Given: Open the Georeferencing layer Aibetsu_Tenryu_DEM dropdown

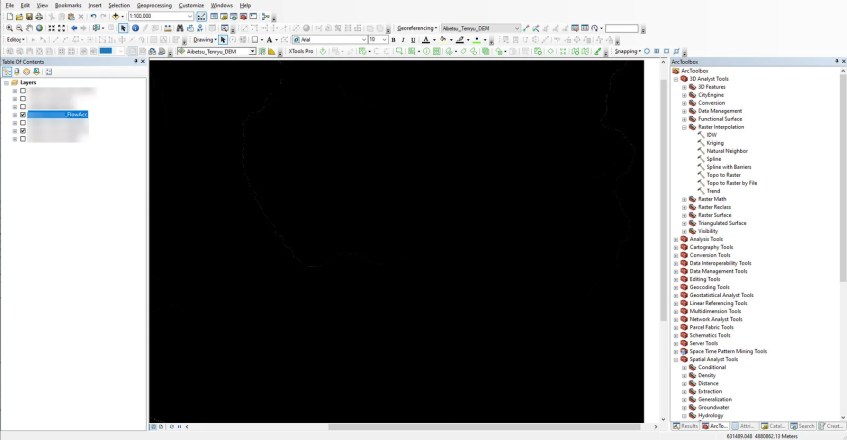Looking at the screenshot, I should tap(517, 28).
